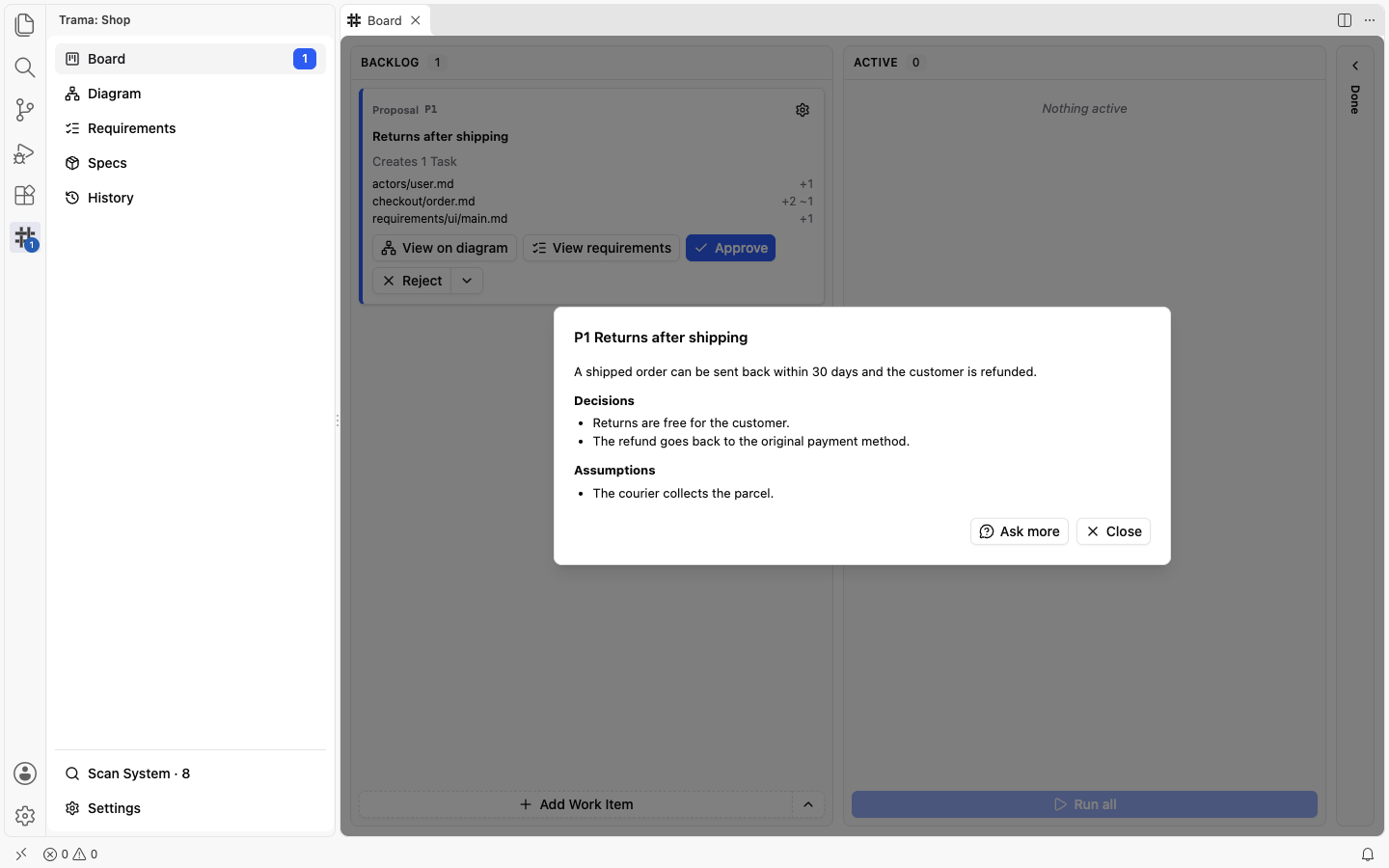This screenshot has height=868, width=1389.
Task: Open Requirements in sidebar
Action: tap(190, 128)
